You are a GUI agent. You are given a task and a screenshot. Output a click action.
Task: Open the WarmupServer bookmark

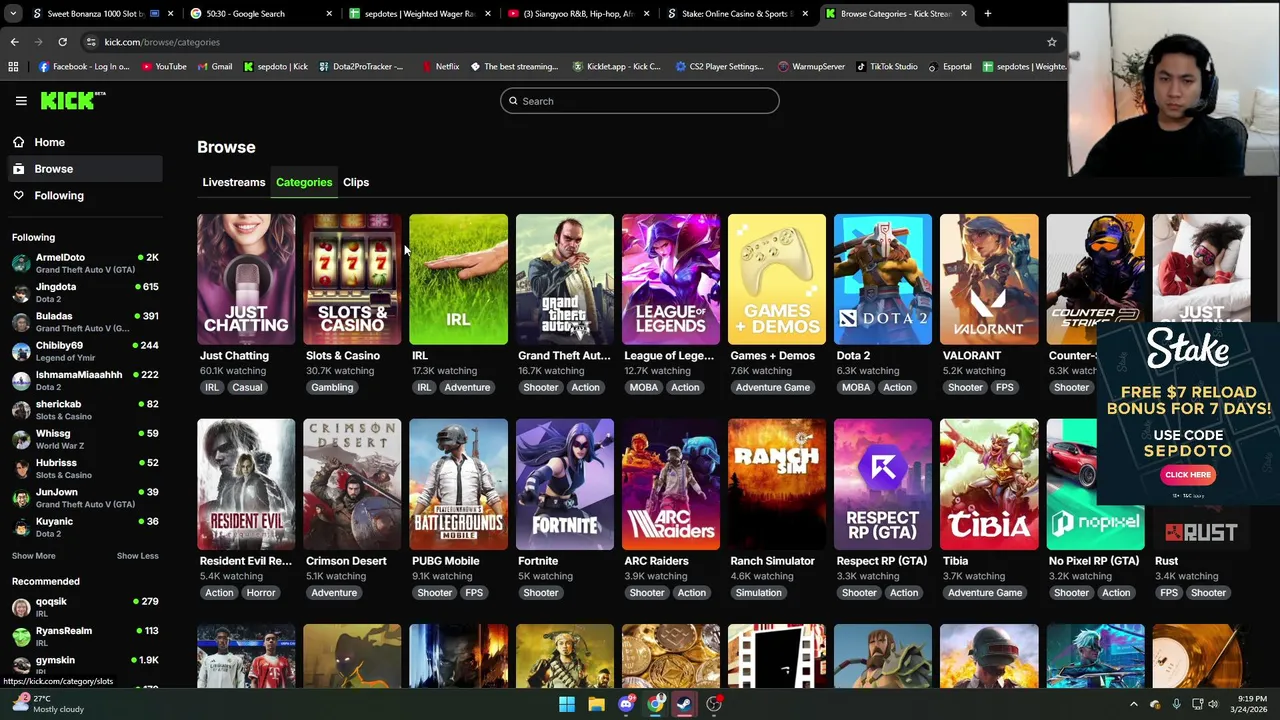[810, 66]
